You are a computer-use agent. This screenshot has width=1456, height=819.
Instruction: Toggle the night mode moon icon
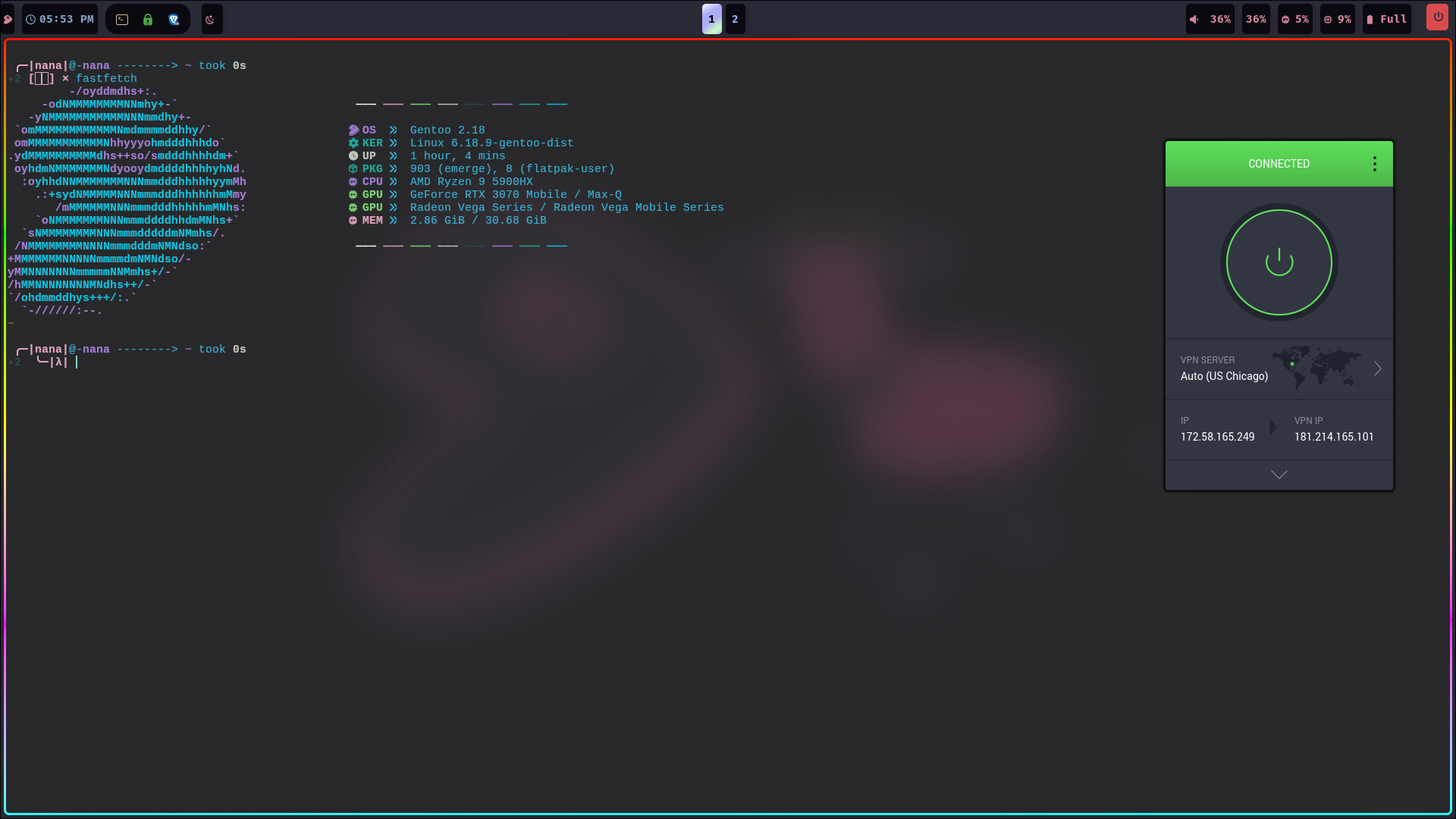point(212,20)
